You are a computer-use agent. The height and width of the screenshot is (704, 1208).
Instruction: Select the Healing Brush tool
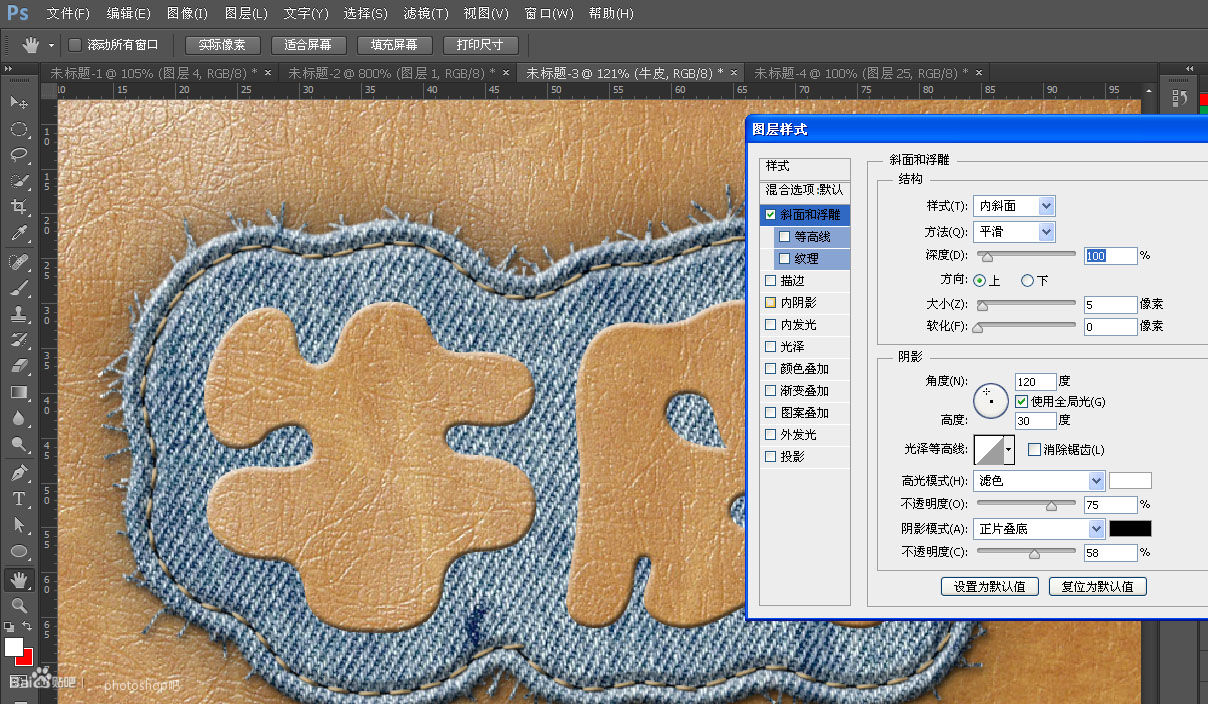click(19, 262)
